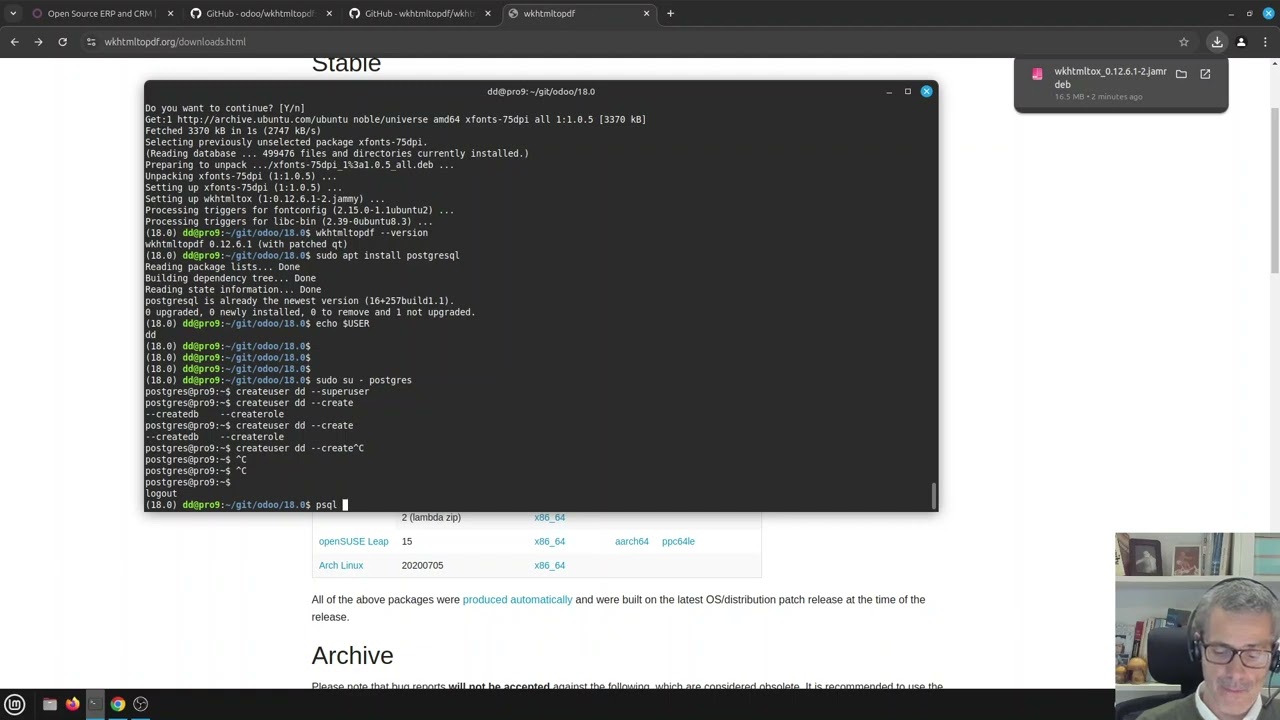Show downloaded deb file in folder
The width and height of the screenshot is (1280, 720).
1181,74
